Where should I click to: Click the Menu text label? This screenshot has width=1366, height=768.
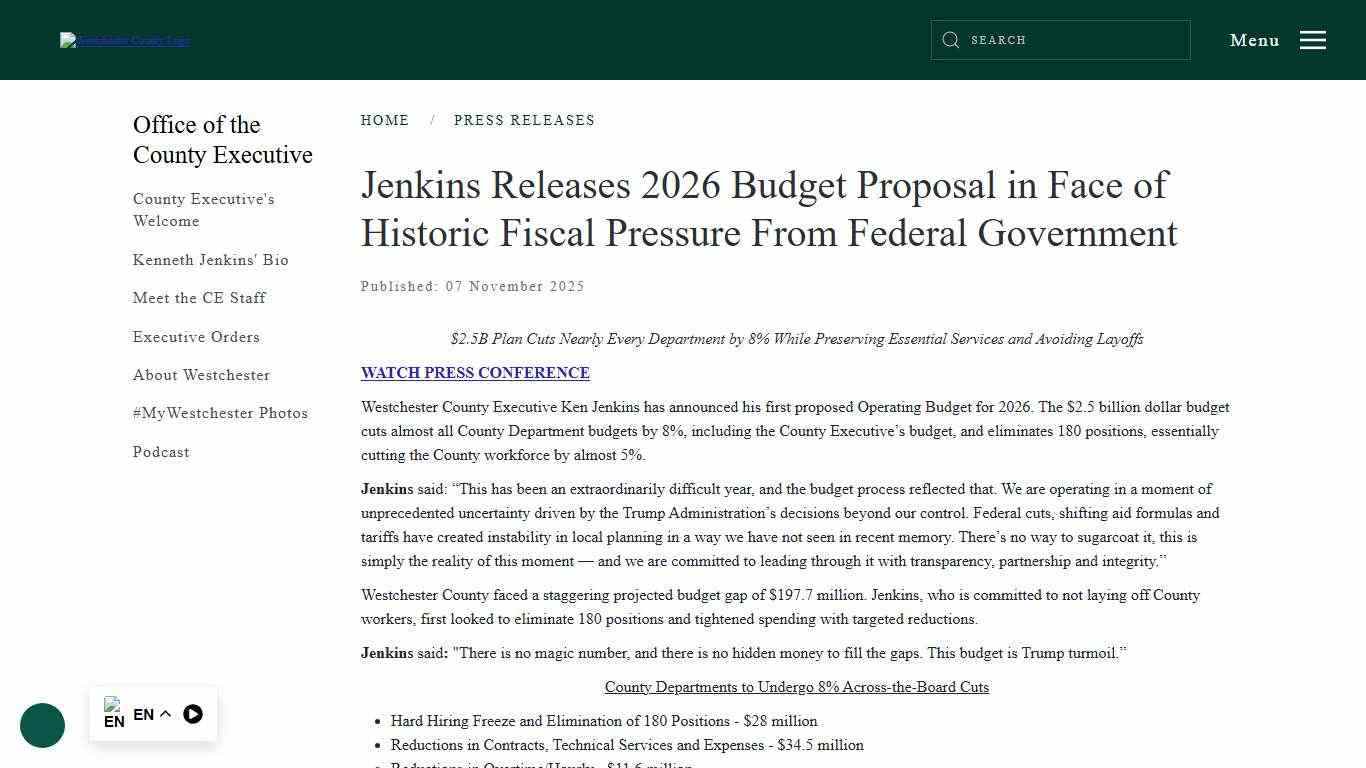coord(1254,40)
